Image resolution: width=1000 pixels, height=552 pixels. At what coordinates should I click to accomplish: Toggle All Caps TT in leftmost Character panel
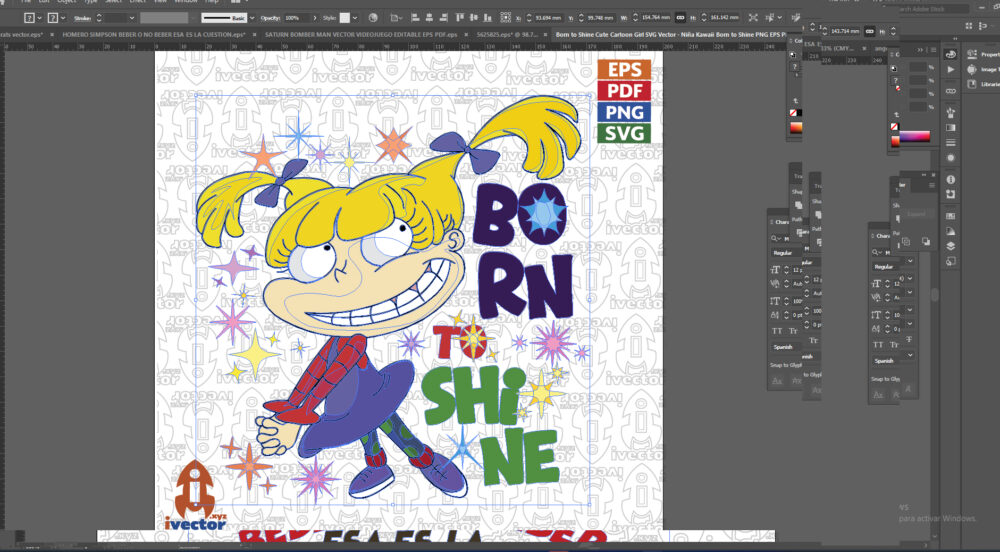coord(777,331)
